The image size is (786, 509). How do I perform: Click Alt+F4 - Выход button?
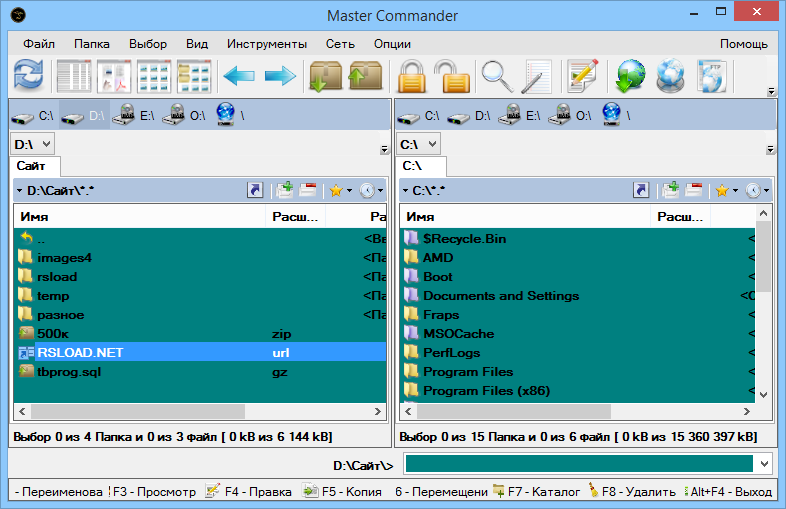point(728,491)
